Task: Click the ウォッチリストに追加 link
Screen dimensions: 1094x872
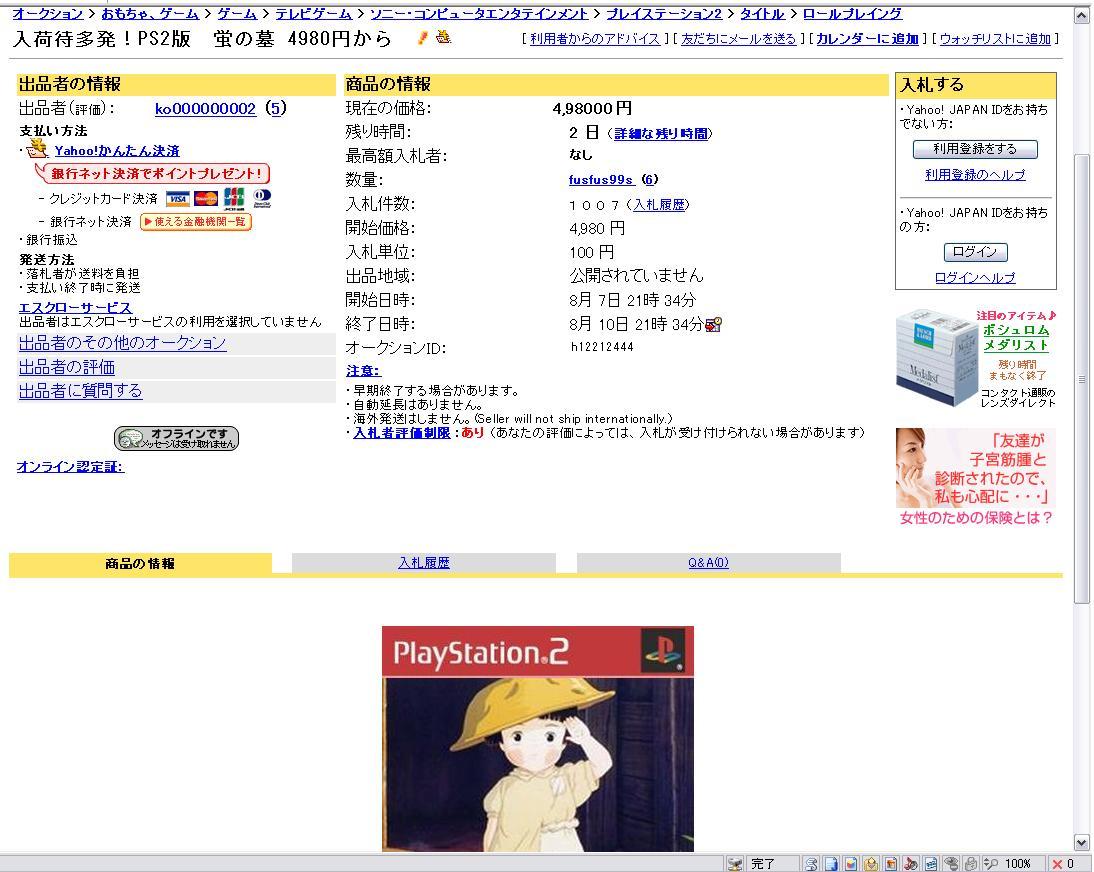Action: tap(995, 39)
